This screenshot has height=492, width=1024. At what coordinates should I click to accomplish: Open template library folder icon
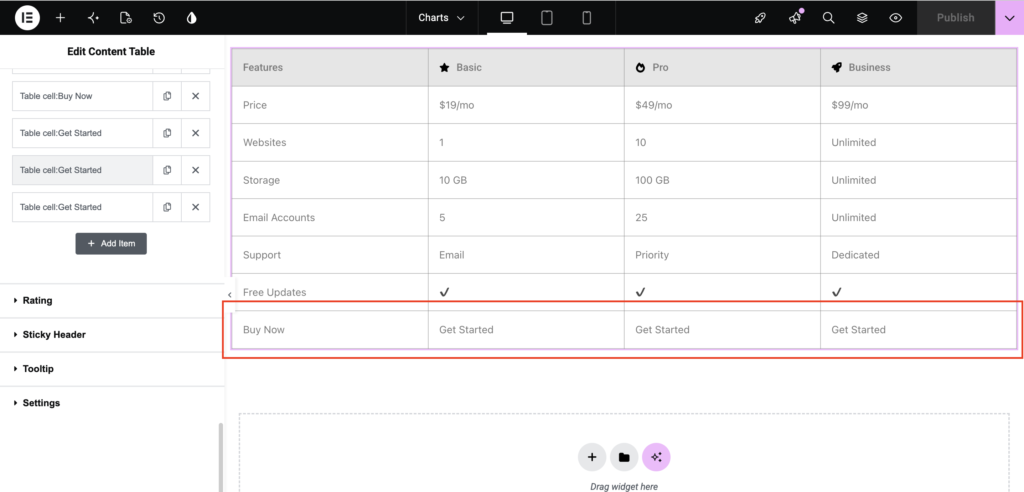pyautogui.click(x=624, y=457)
